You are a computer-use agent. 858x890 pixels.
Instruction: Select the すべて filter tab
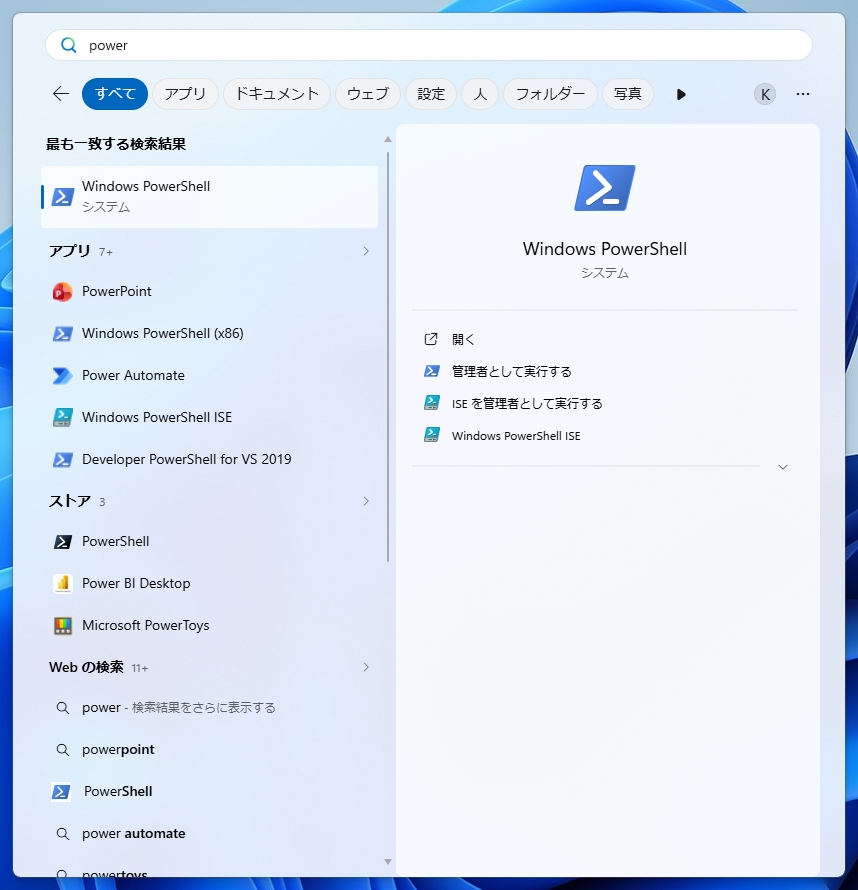point(115,94)
